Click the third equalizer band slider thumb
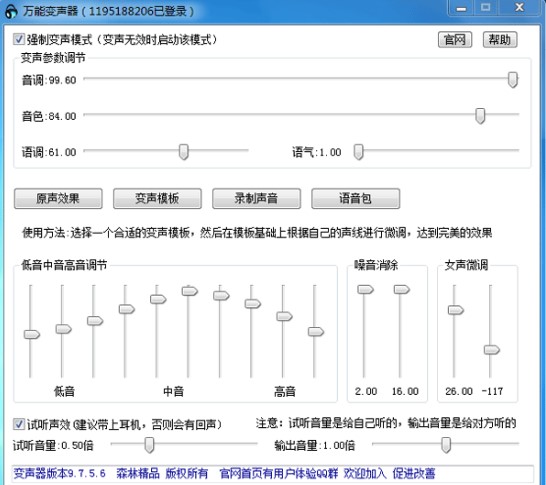This screenshot has width=546, height=485. pyautogui.click(x=95, y=321)
